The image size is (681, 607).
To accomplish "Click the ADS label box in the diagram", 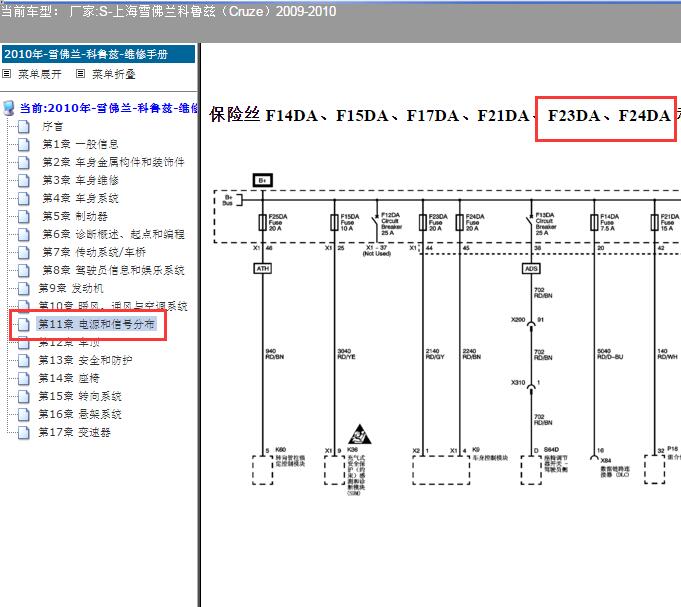I will (531, 269).
